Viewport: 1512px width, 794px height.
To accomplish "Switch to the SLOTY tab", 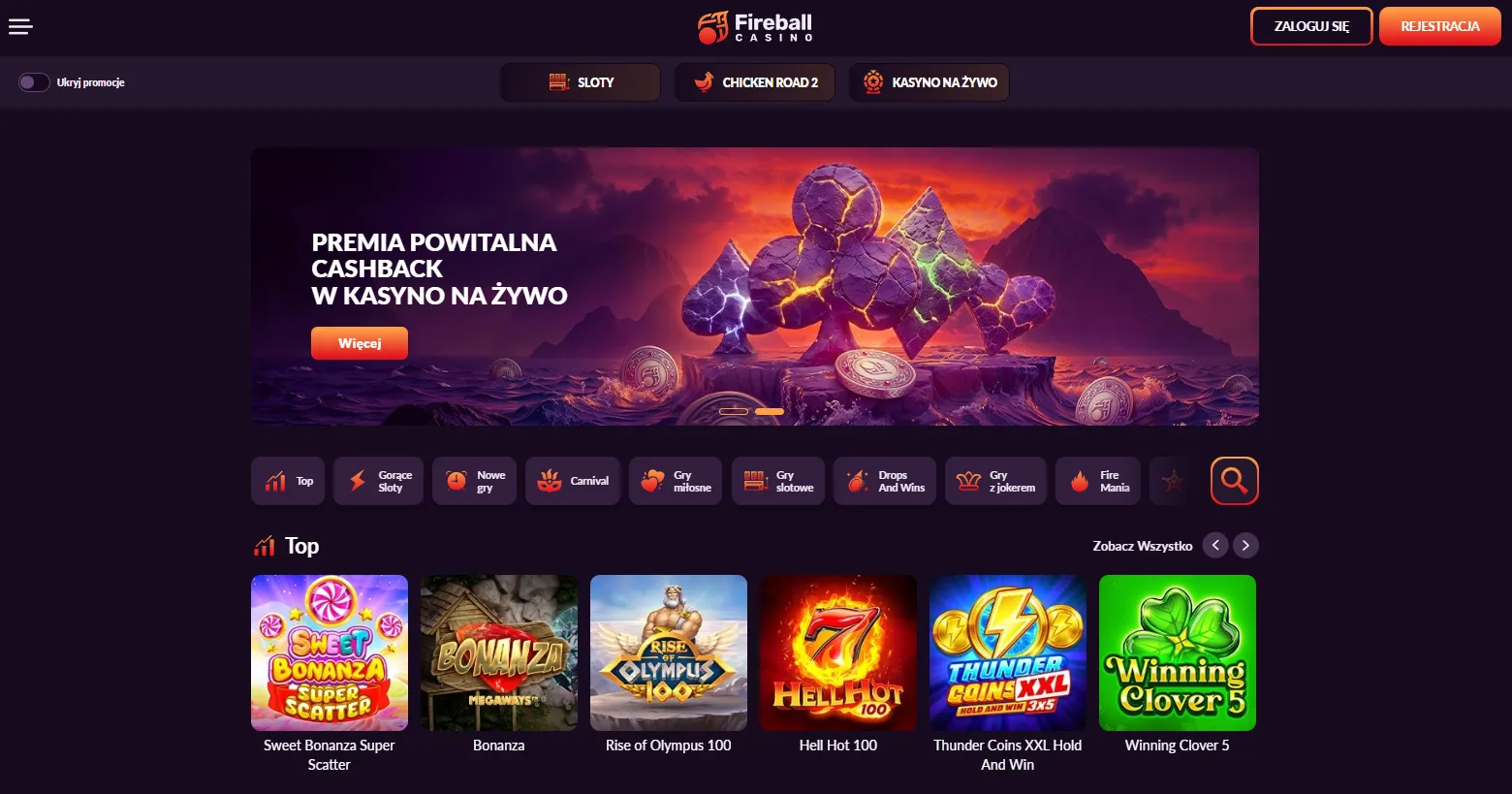I will pos(581,82).
